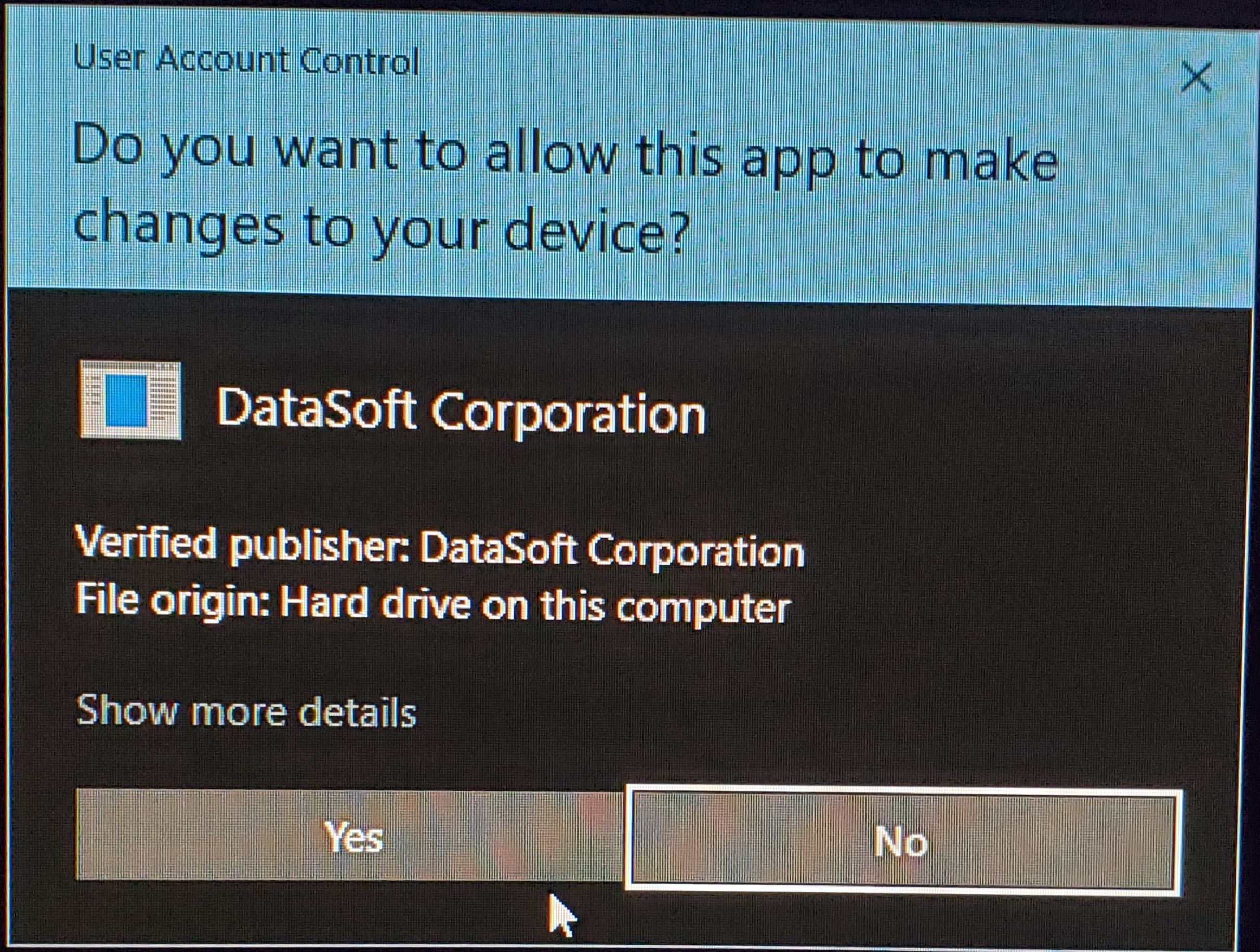Click No to deny changes
Screen dimensions: 1260x952
[x=903, y=840]
